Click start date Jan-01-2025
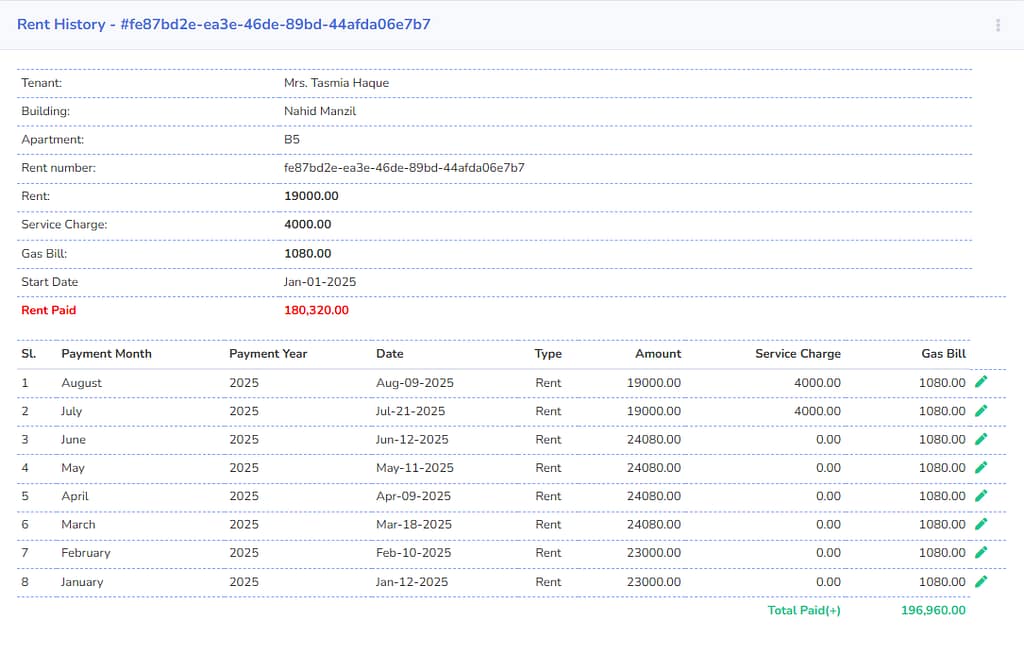The image size is (1024, 654). pyautogui.click(x=320, y=282)
